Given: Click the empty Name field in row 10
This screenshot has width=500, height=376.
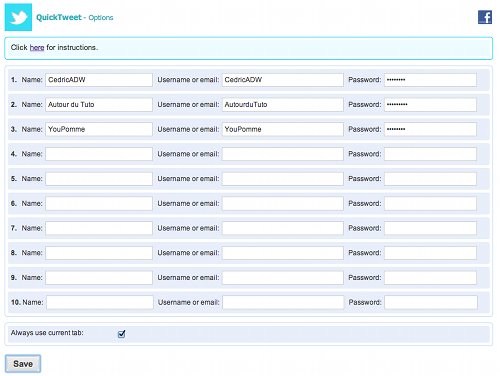Looking at the screenshot, I should [x=100, y=302].
